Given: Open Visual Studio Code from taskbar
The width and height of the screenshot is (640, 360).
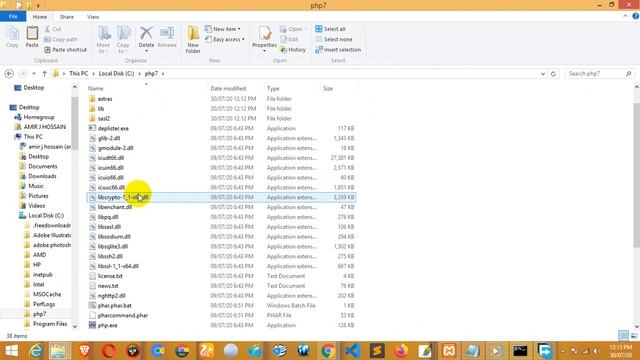Looking at the screenshot, I should pos(353,351).
